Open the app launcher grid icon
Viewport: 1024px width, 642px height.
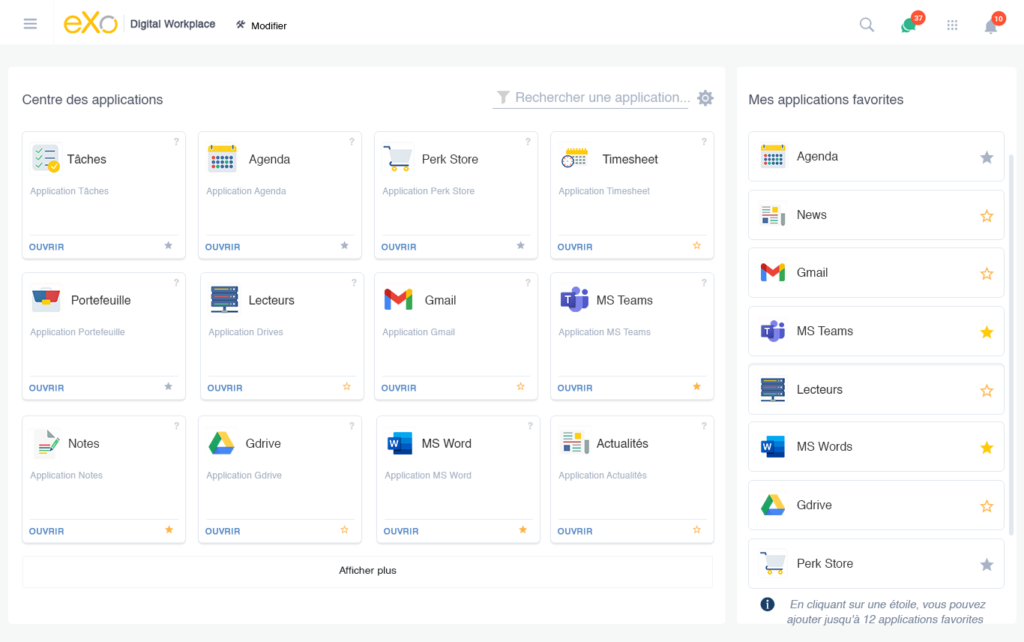pyautogui.click(x=952, y=25)
